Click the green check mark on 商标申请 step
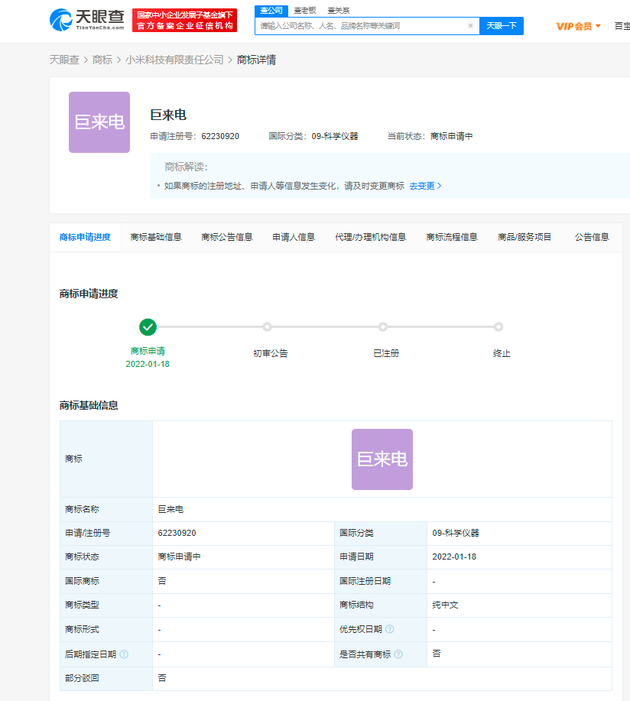Screen dimensions: 630x701 point(148,327)
